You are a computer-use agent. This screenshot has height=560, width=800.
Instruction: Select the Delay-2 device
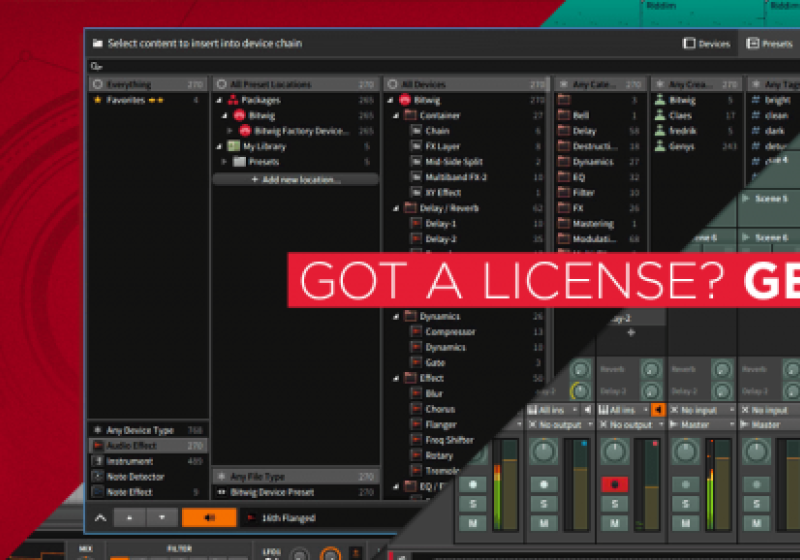(x=441, y=239)
